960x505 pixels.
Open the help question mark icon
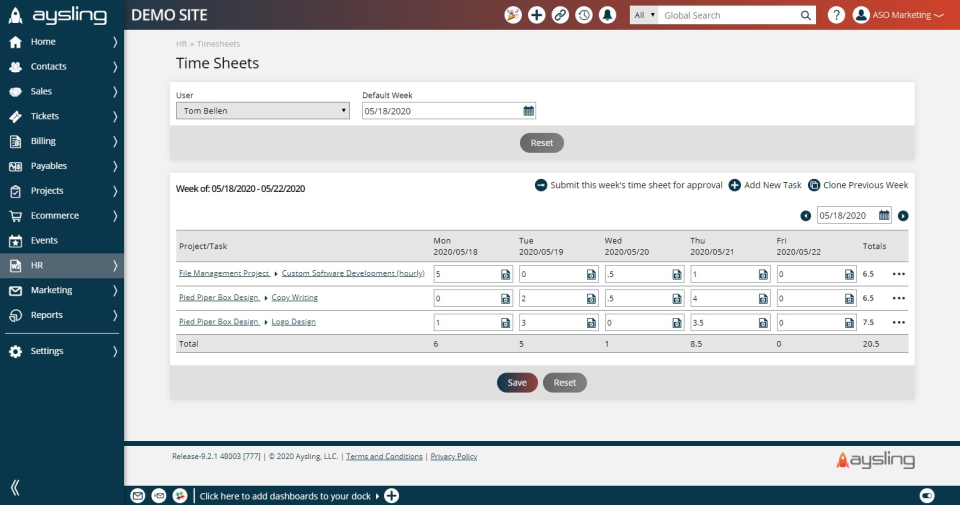(836, 15)
